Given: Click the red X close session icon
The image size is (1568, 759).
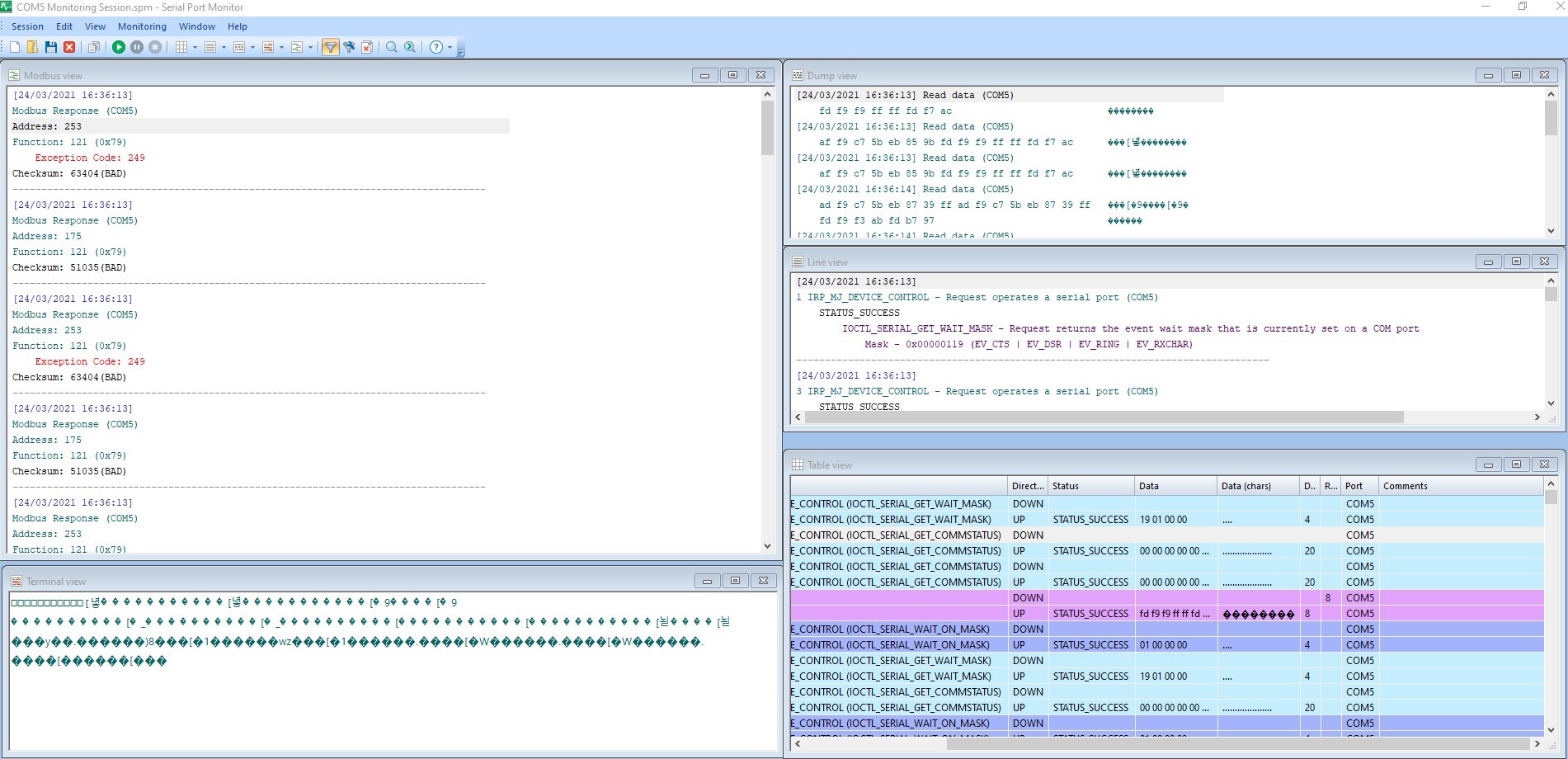Looking at the screenshot, I should click(69, 47).
